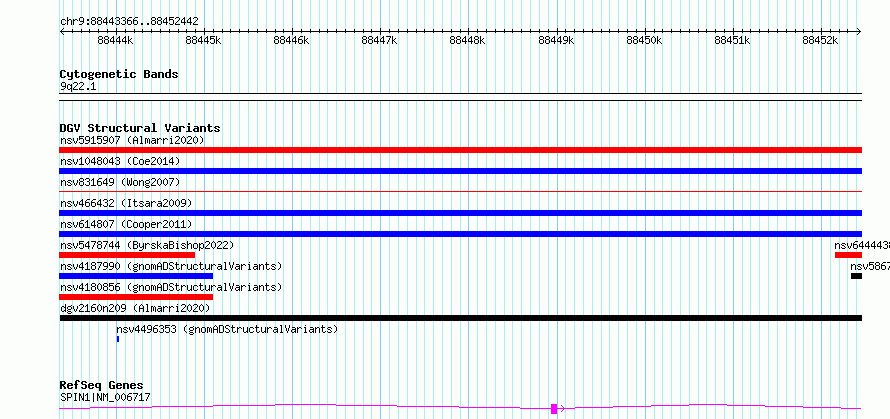Open variant label dgv2160n209 (Almarri2020)
890x419 pixels.
click(135, 308)
